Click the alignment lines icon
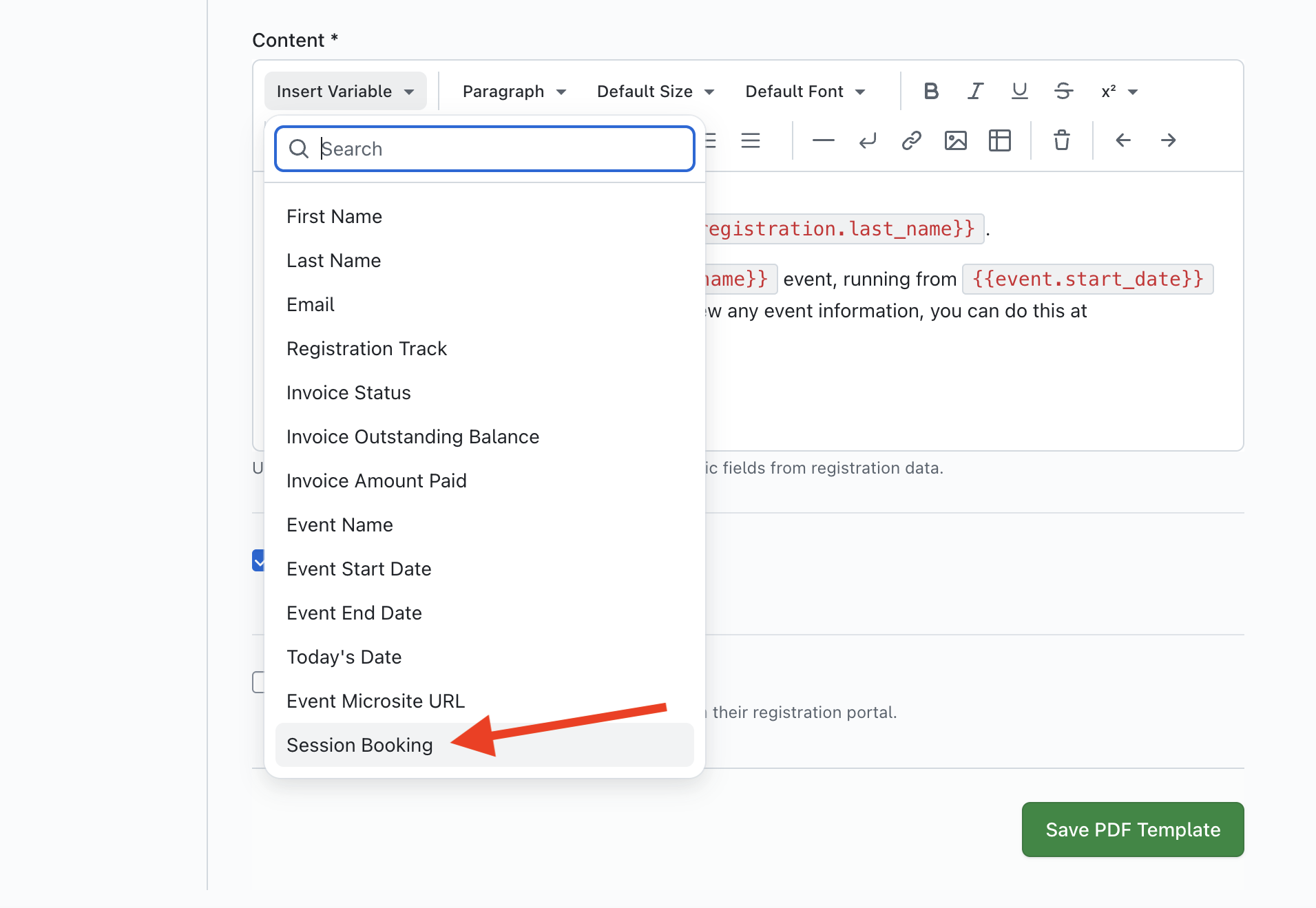The height and width of the screenshot is (908, 1316). (751, 140)
